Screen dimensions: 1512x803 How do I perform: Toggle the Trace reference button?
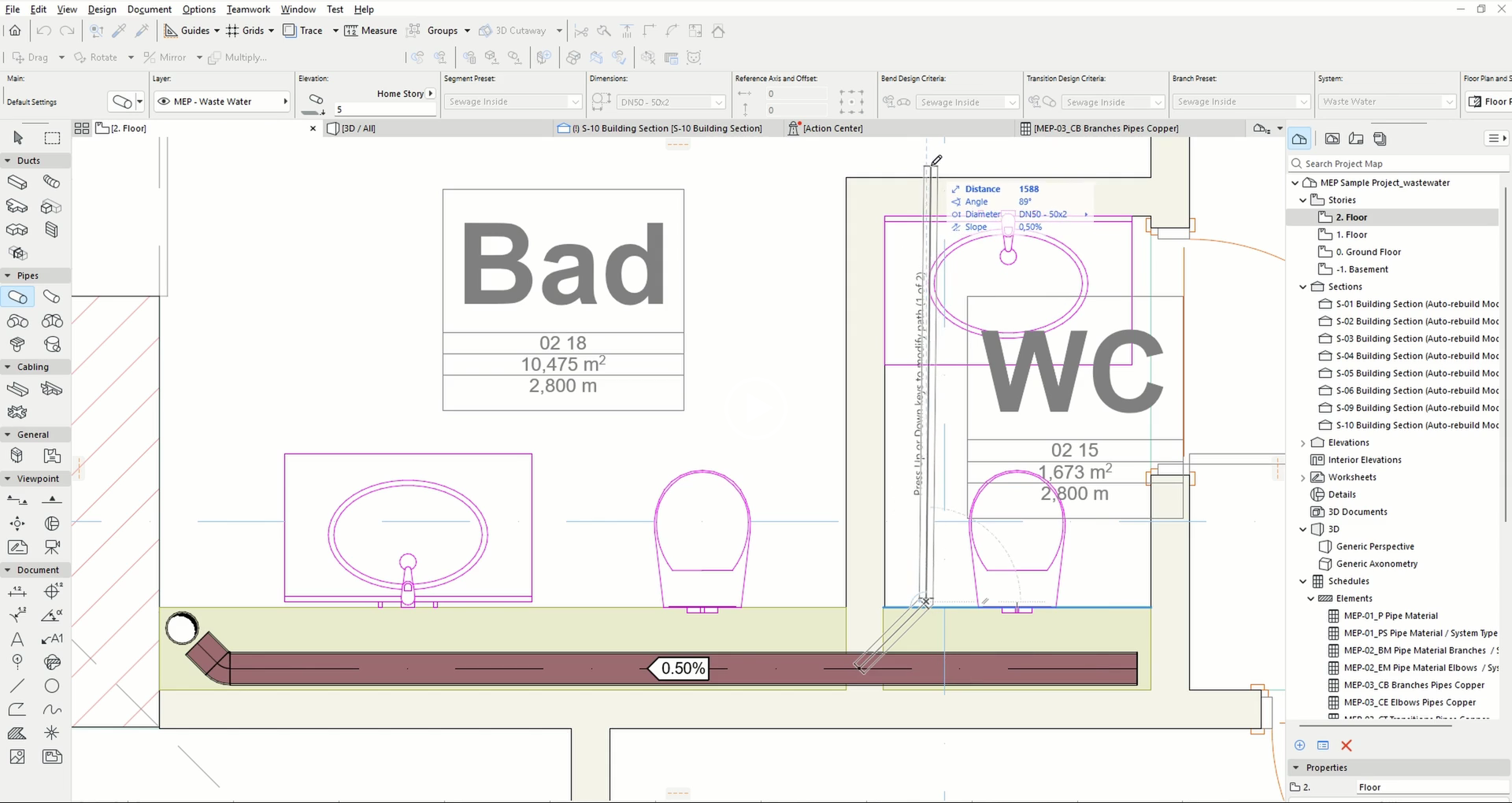[303, 31]
